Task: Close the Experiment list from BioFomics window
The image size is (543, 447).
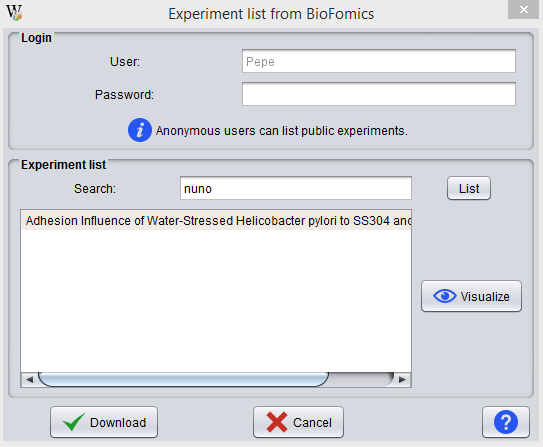Action: point(523,9)
